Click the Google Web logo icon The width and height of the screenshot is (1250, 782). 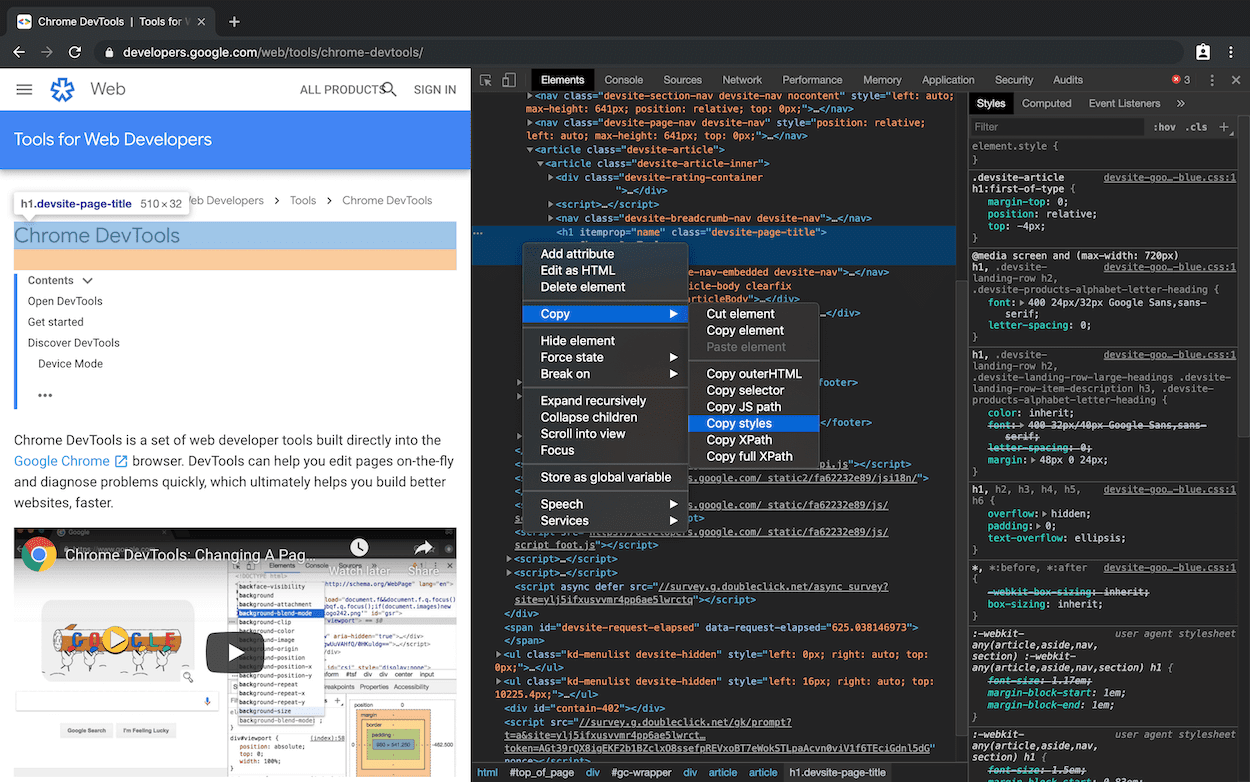point(62,89)
